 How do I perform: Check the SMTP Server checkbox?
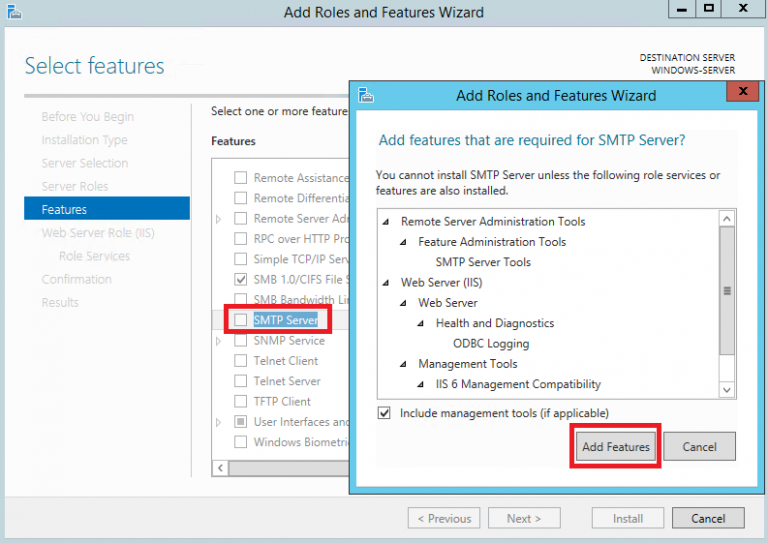pyautogui.click(x=240, y=320)
